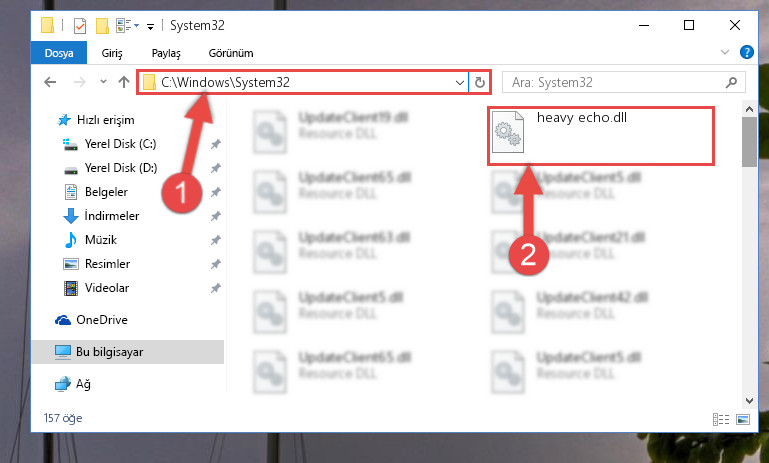Expand the address bar history dropdown

[x=460, y=82]
